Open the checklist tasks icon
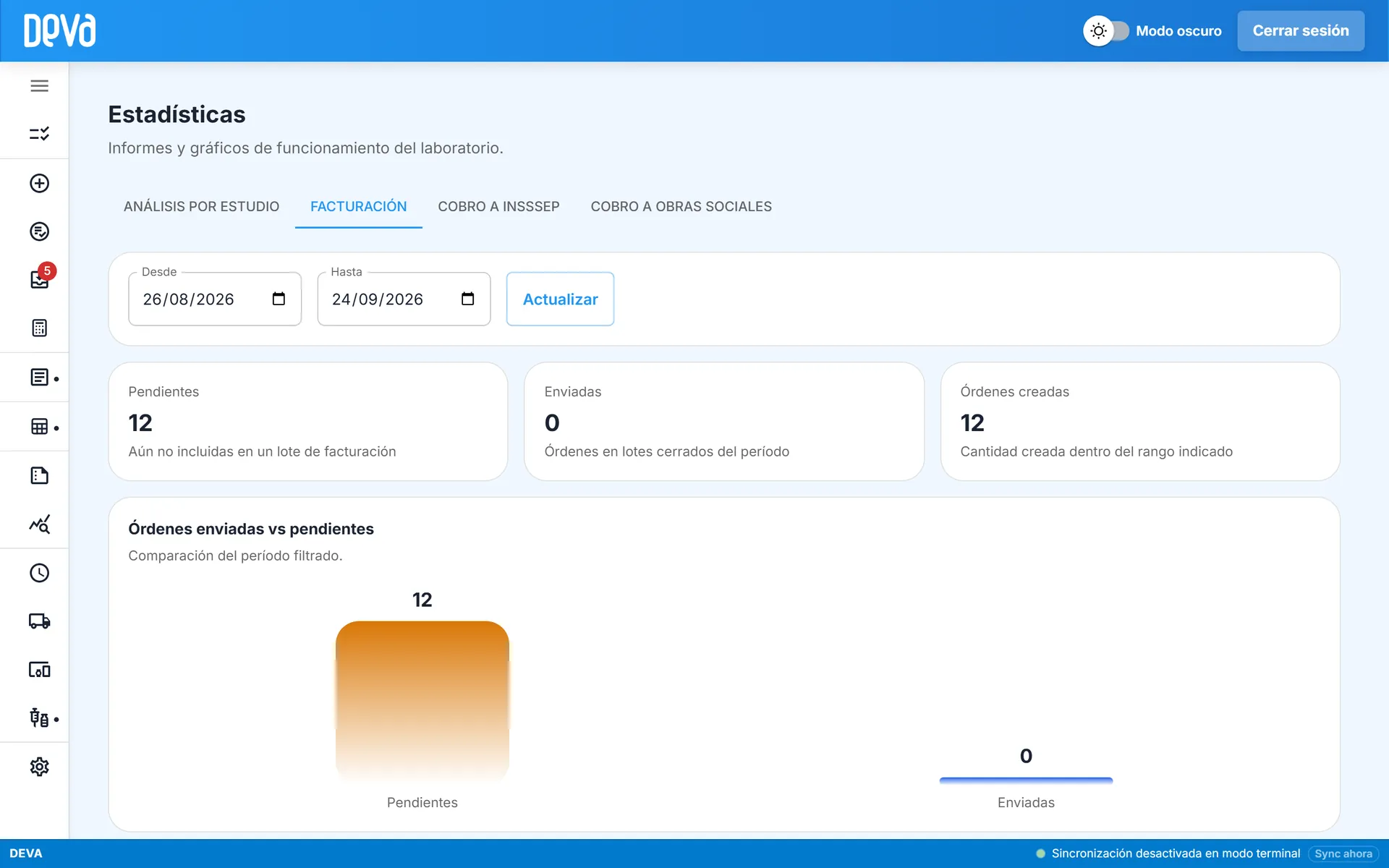The width and height of the screenshot is (1389, 868). (x=39, y=134)
